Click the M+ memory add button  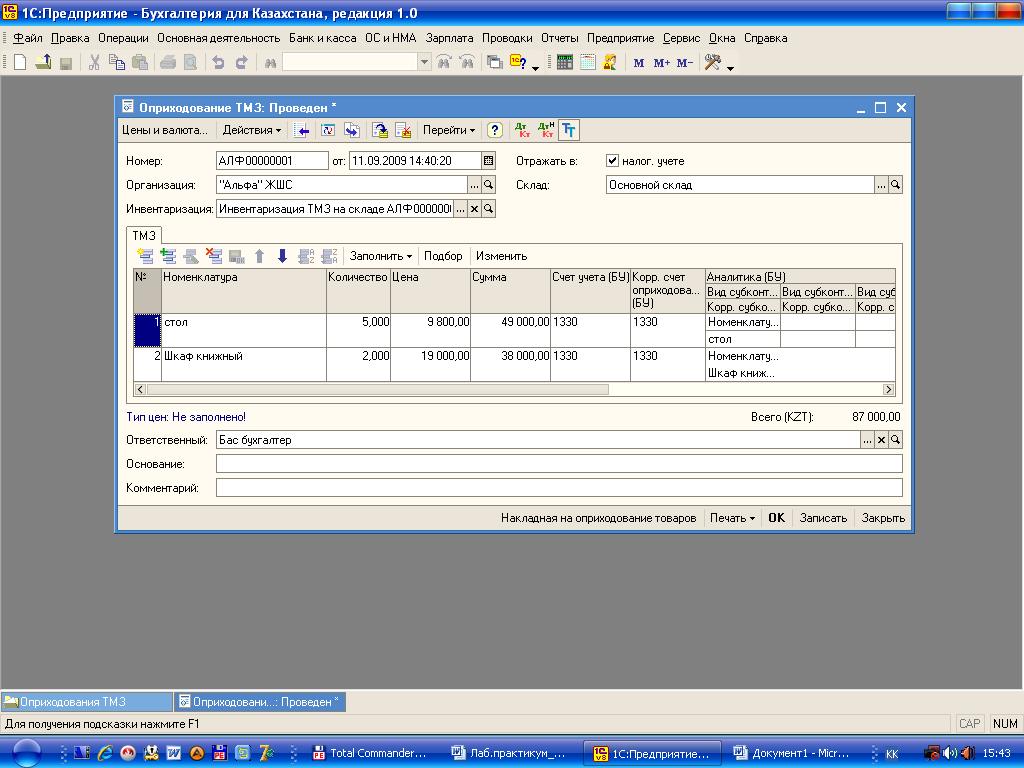pyautogui.click(x=662, y=63)
